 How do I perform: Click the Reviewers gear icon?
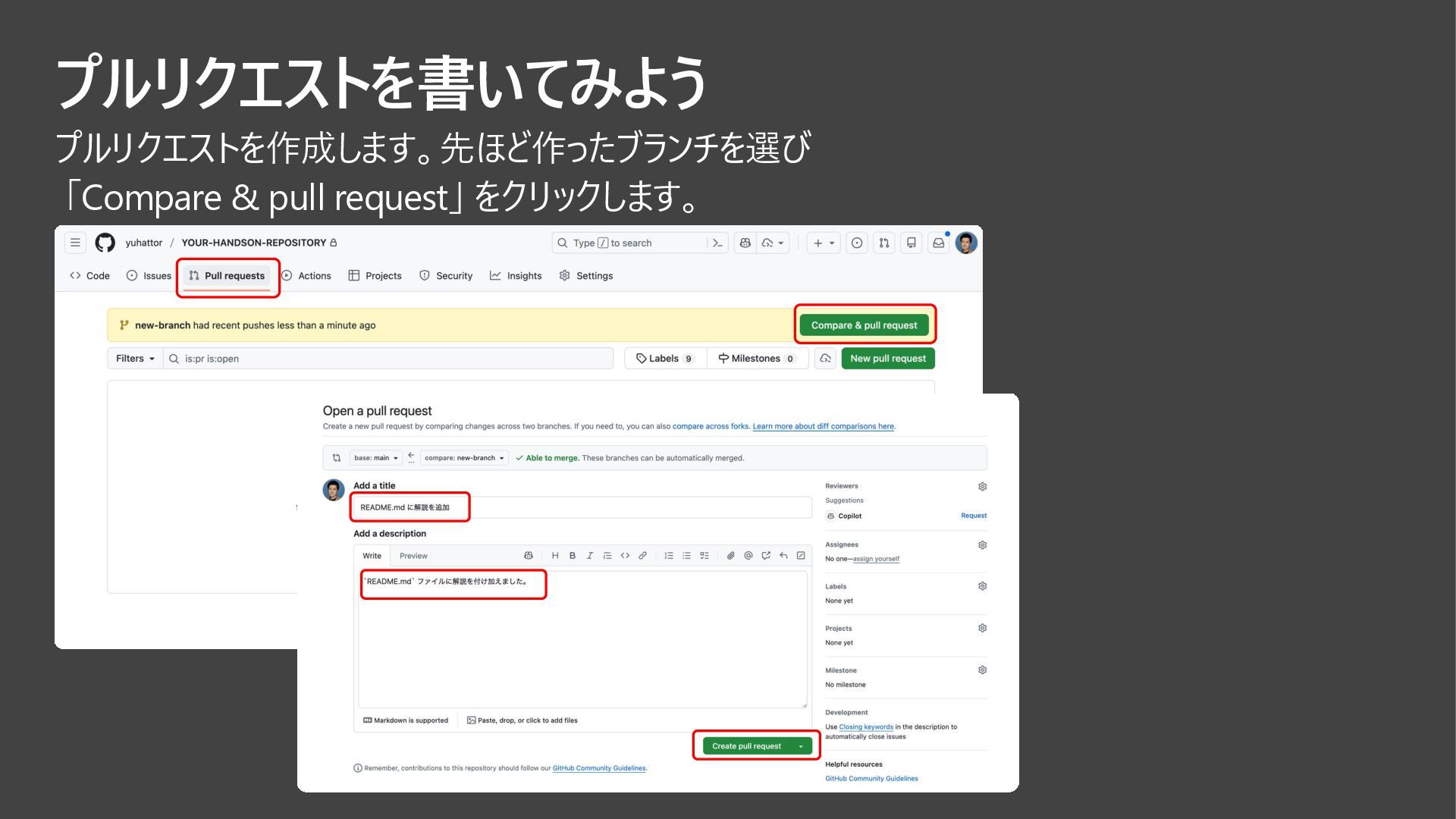(x=982, y=487)
